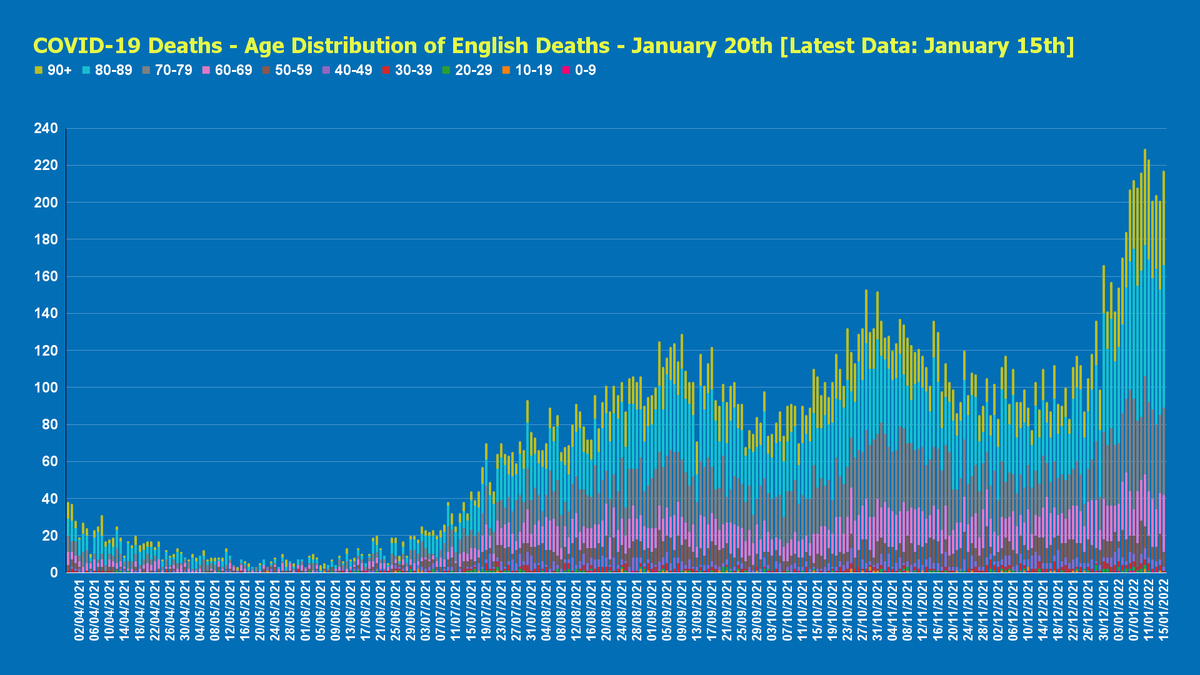Click the chart title starting "COVID-19 Deaths"
This screenshot has height=675, width=1200.
553,45
